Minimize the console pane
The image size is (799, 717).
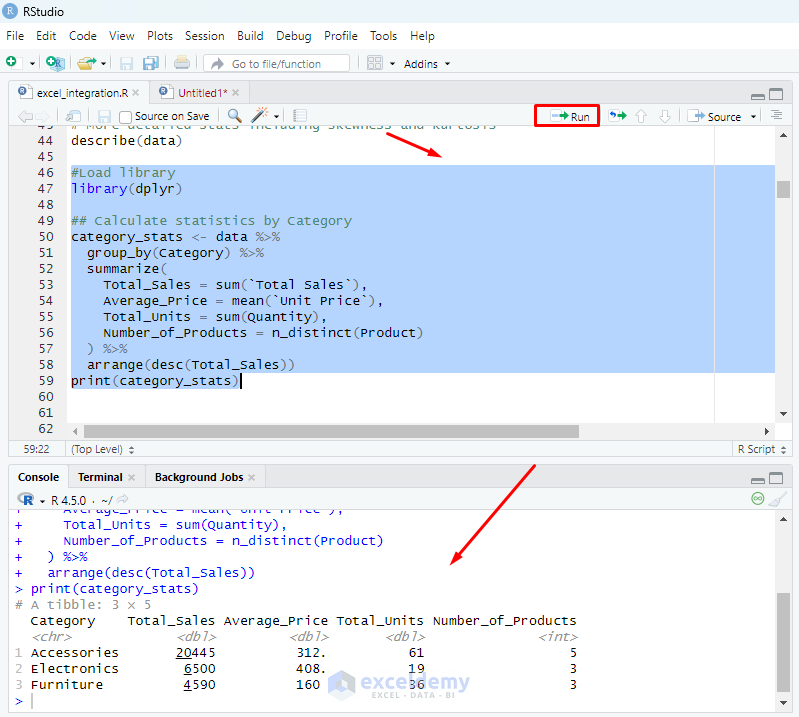(x=758, y=480)
